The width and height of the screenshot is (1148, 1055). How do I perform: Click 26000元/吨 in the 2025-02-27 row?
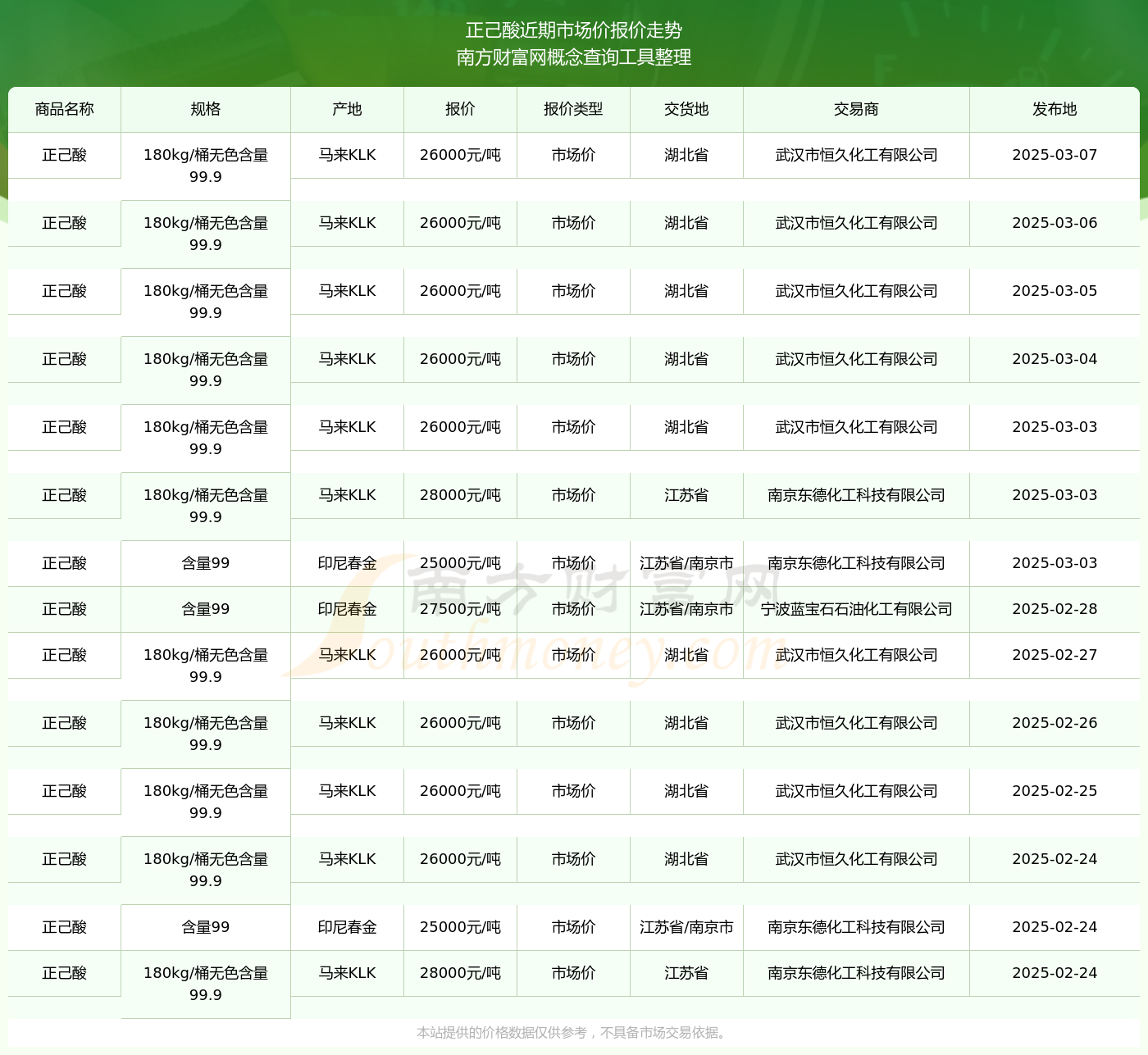point(461,655)
